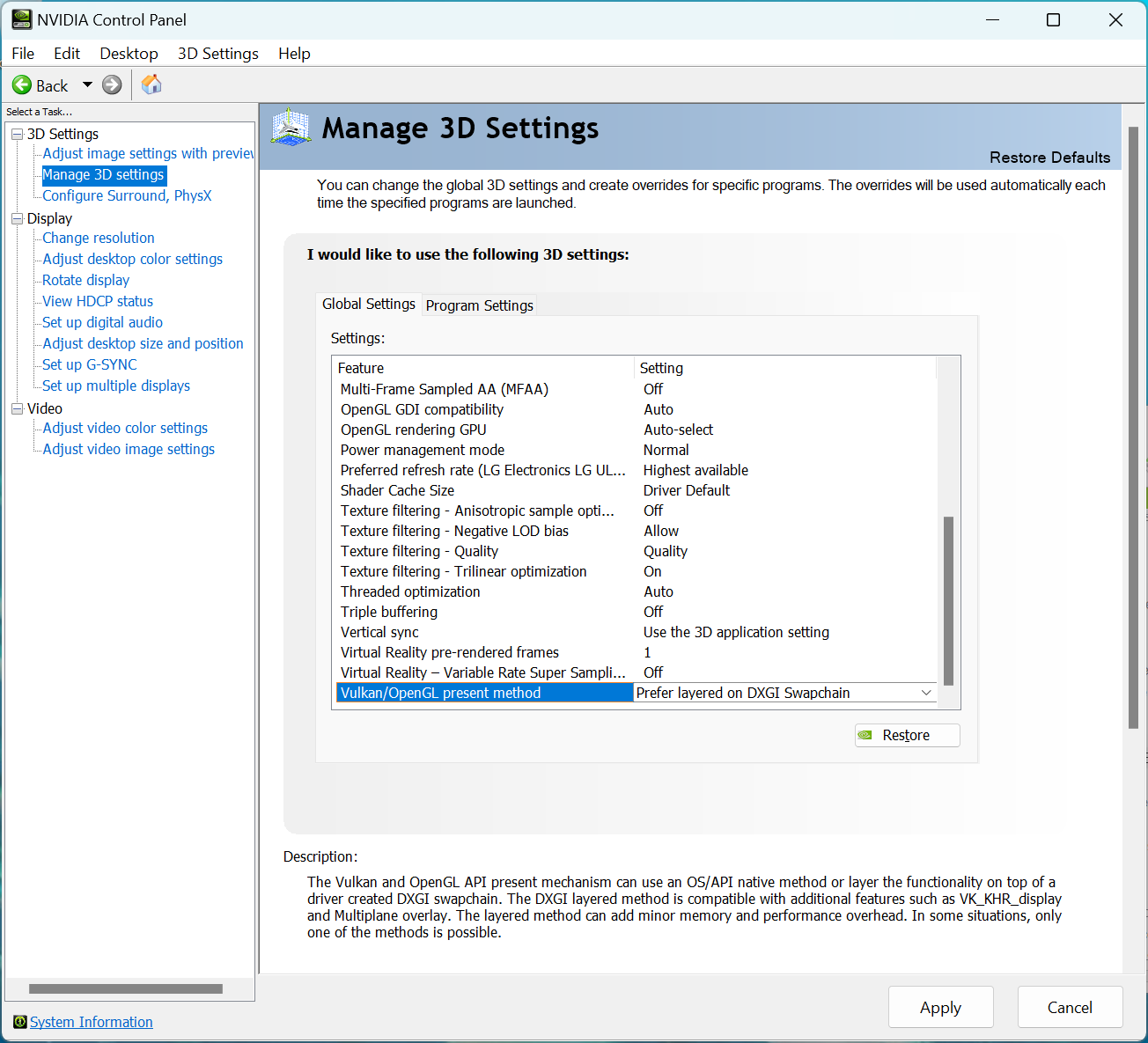Open the Back button dropdown arrow

[87, 84]
